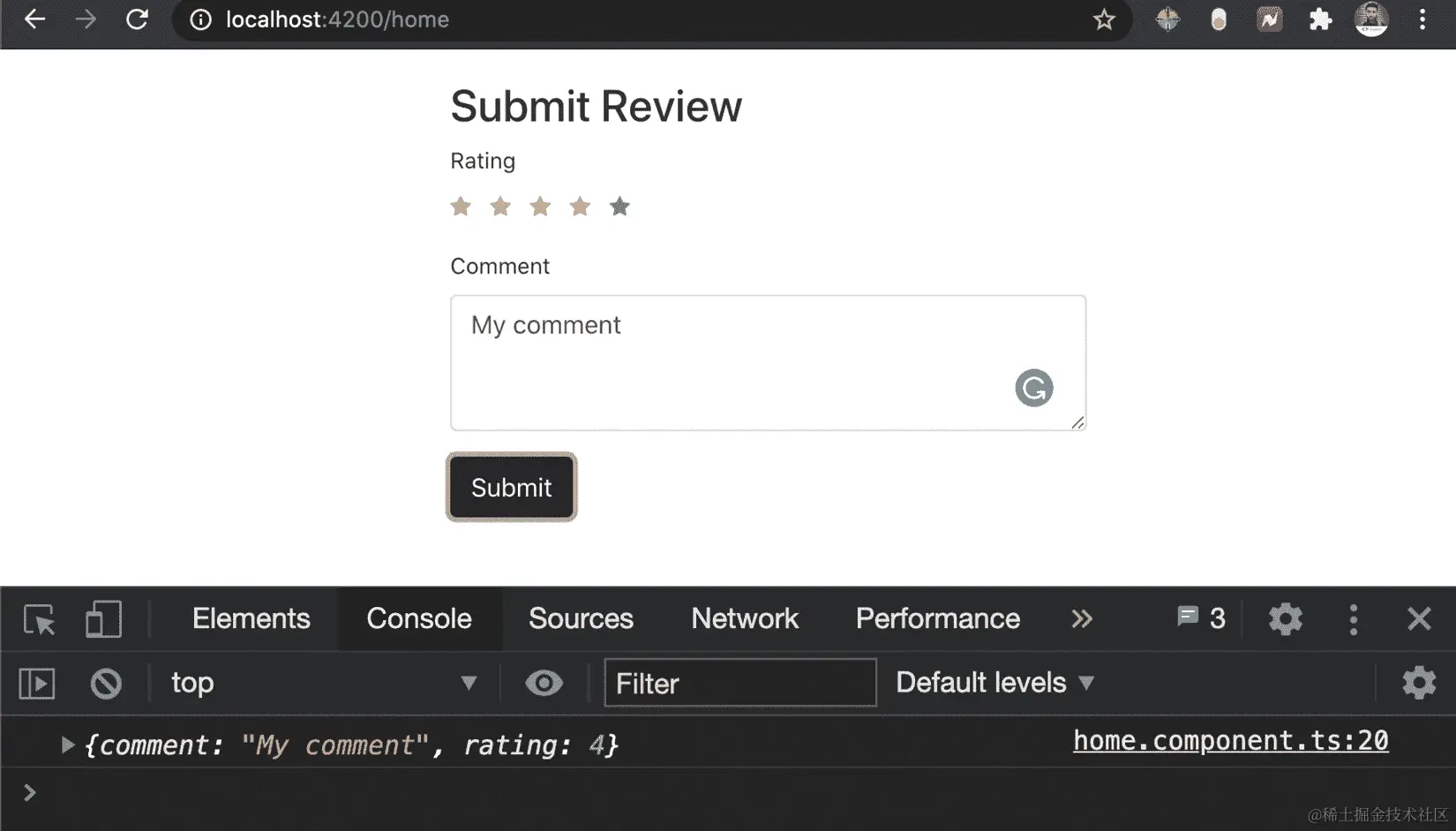The width and height of the screenshot is (1456, 831).
Task: Click the Grammarly icon in the comment box
Action: (x=1034, y=388)
